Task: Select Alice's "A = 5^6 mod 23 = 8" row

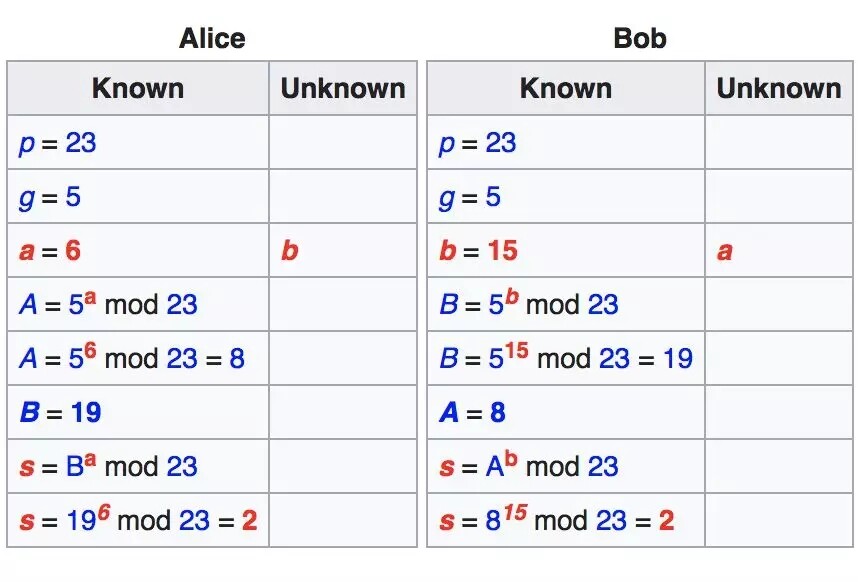Action: point(132,358)
